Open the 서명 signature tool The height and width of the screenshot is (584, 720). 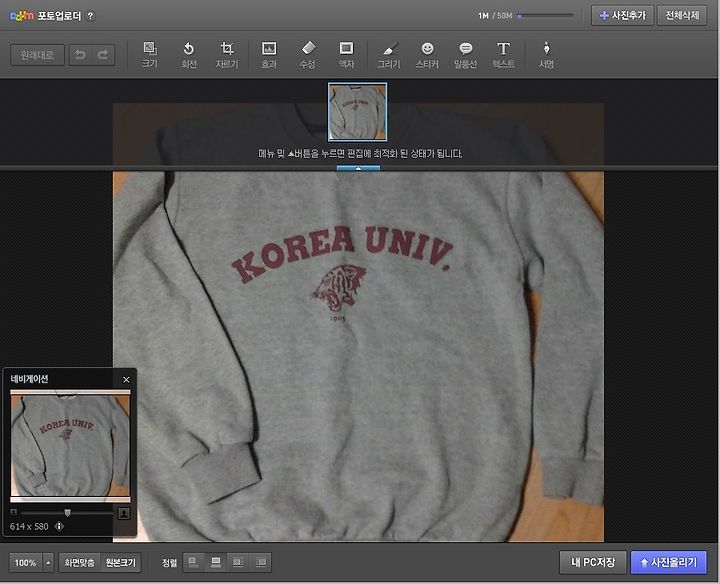(x=546, y=55)
